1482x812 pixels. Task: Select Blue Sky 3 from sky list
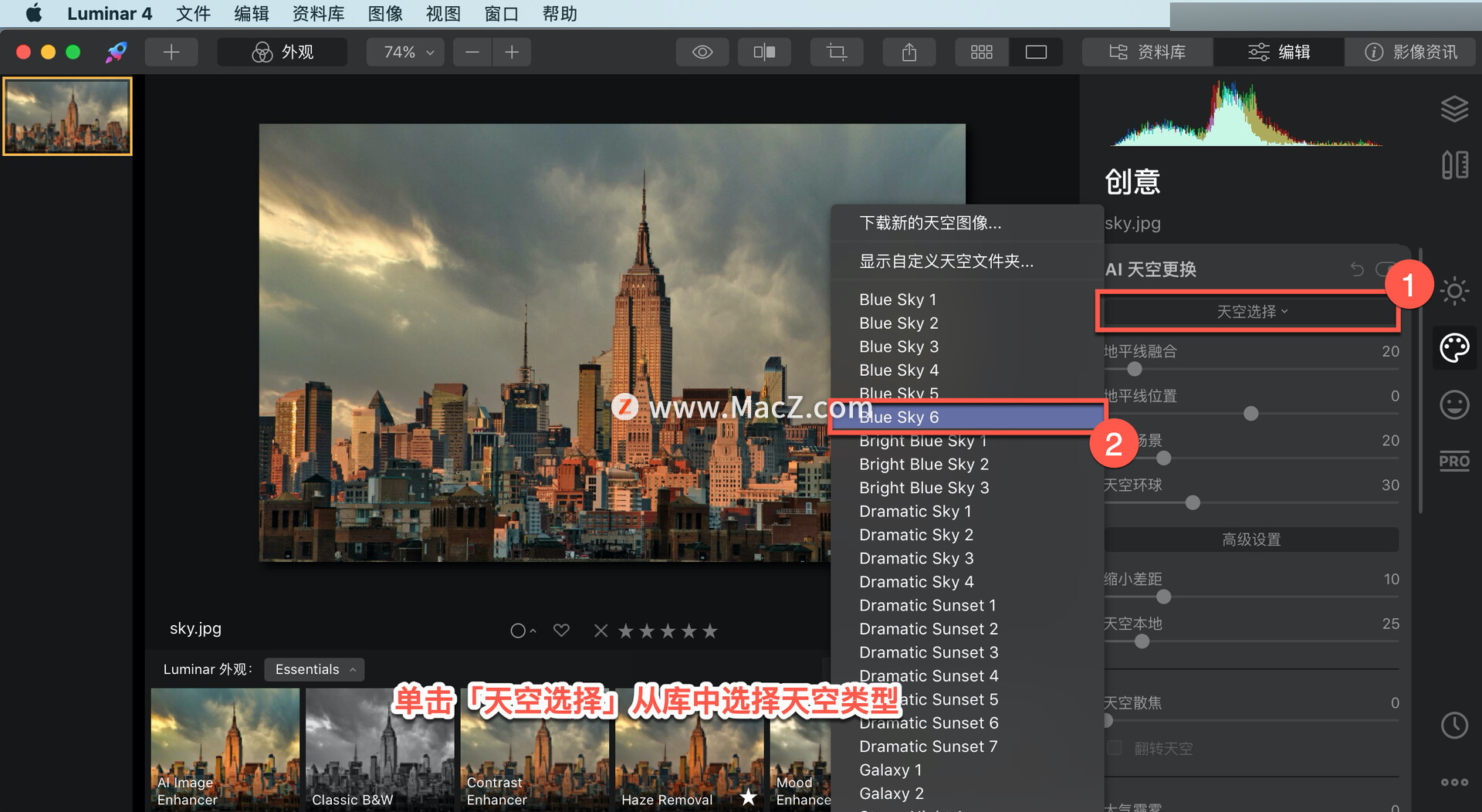[x=967, y=347]
